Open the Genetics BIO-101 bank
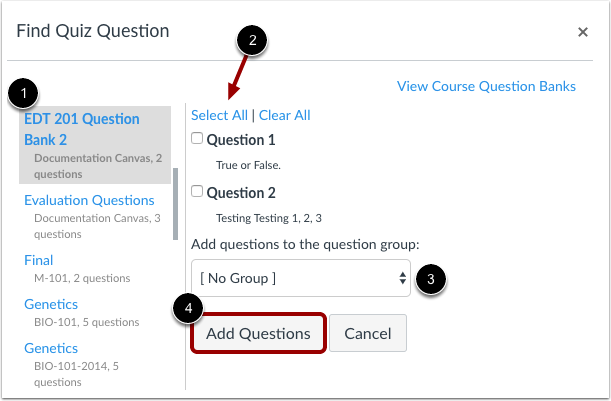This screenshot has height=401, width=611. tap(51, 304)
